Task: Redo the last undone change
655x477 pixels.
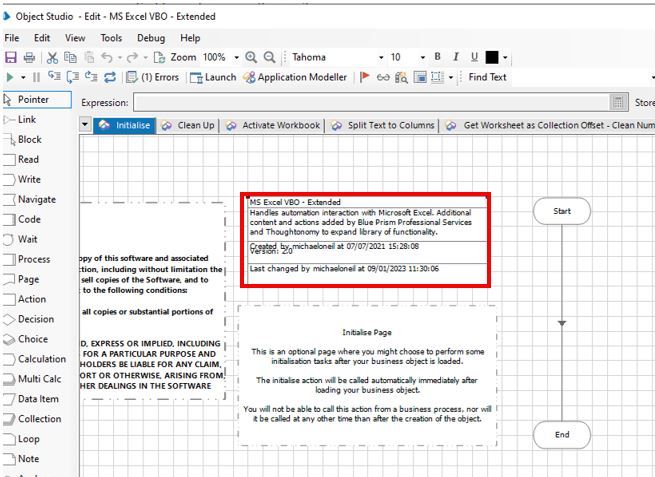Action: [132, 57]
